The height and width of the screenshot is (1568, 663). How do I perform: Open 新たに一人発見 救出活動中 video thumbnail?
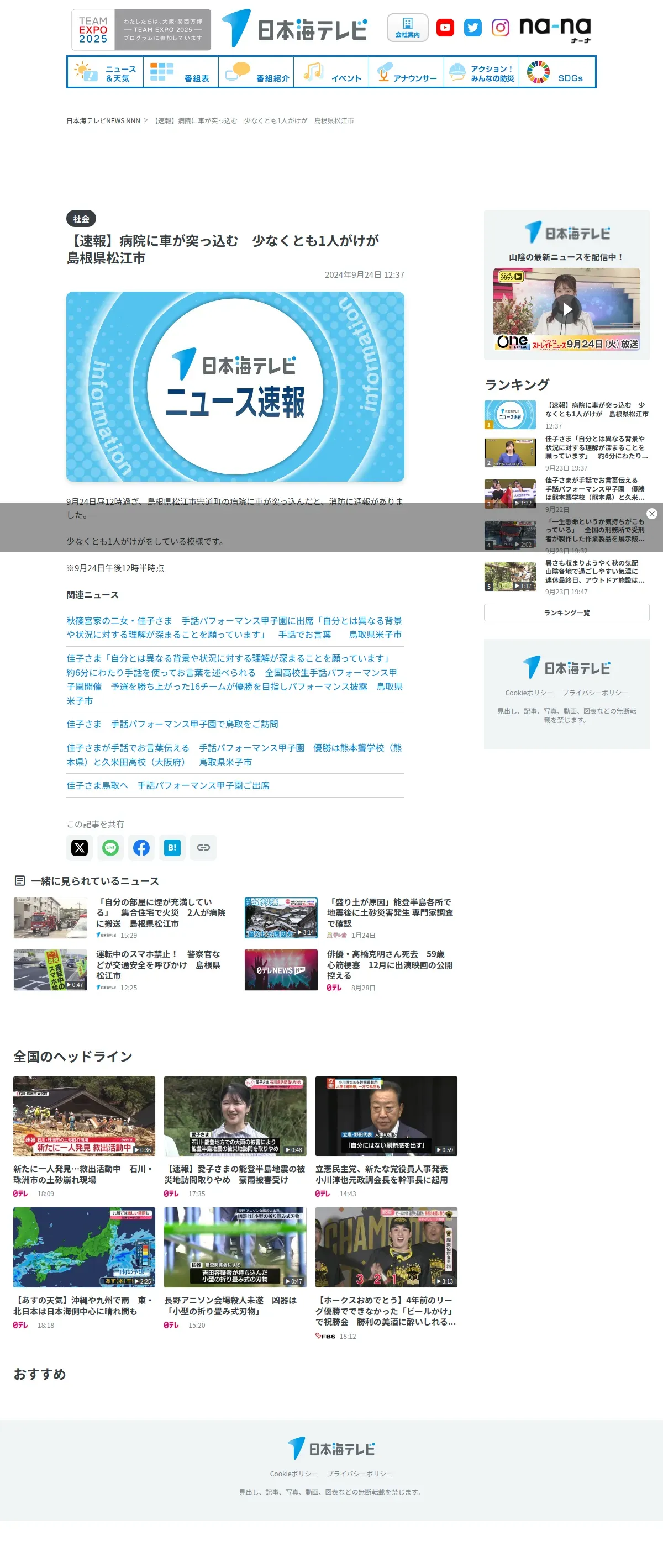pyautogui.click(x=84, y=1116)
